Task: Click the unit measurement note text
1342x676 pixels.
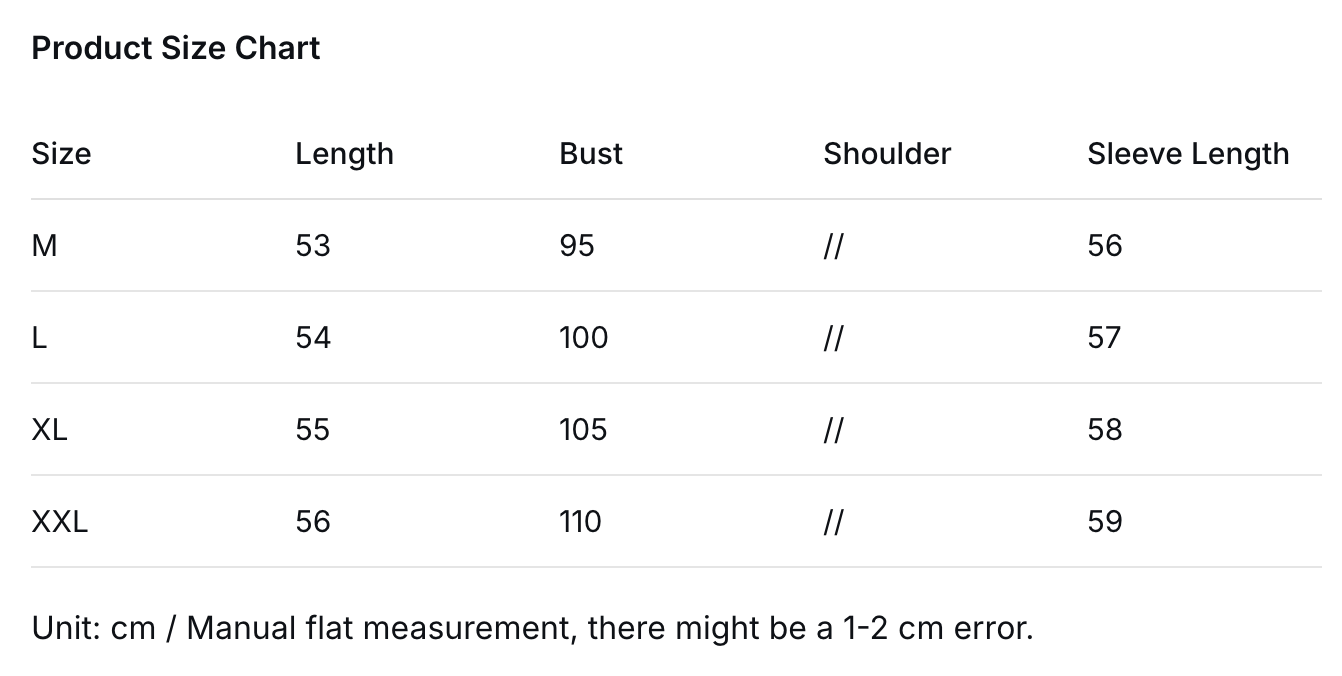Action: 532,628
